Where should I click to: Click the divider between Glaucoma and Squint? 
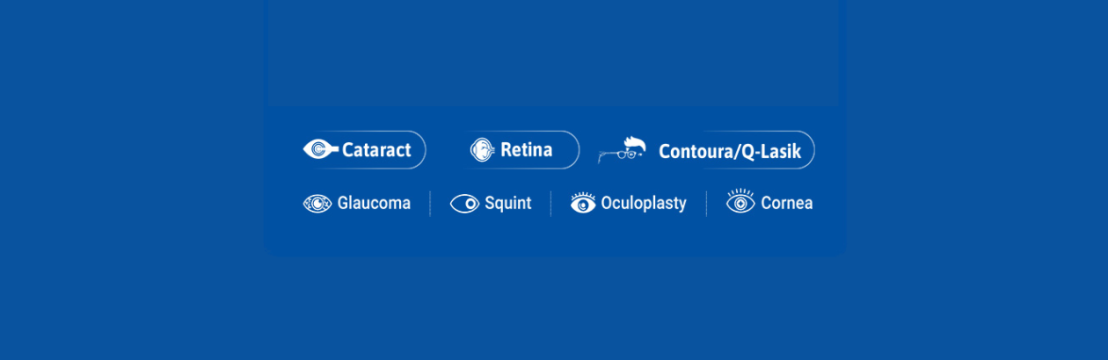click(x=430, y=204)
